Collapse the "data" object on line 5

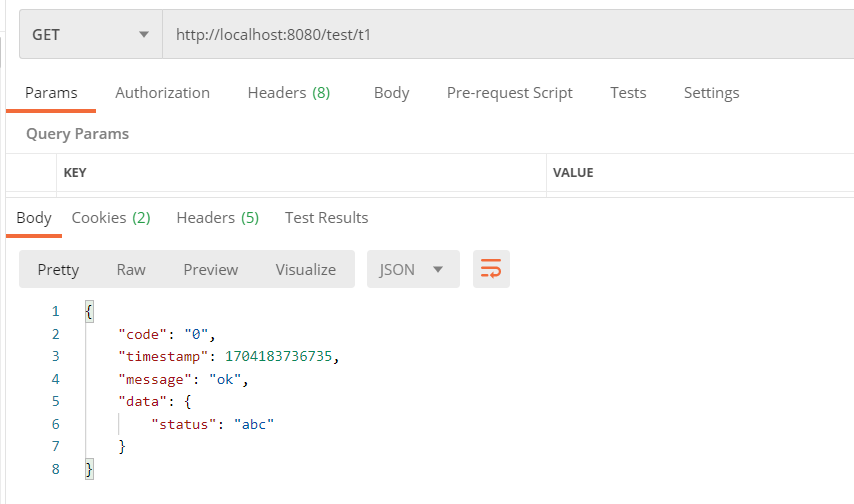point(187,402)
